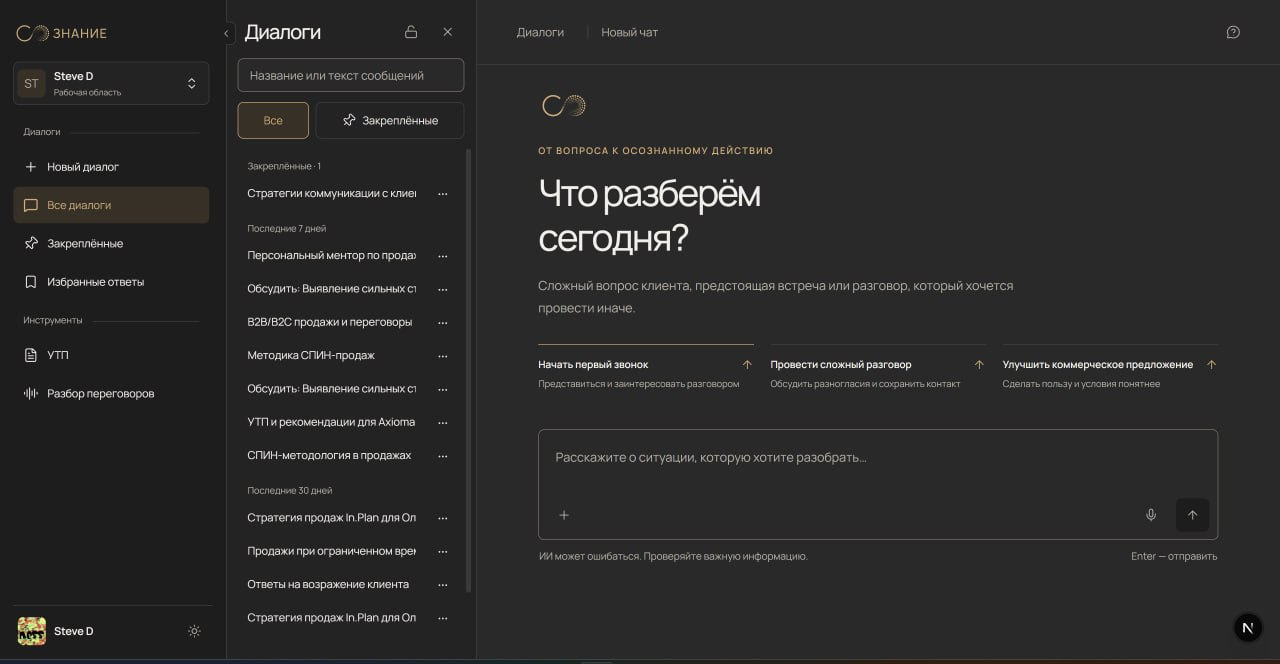The width and height of the screenshot is (1280, 664).
Task: Open options for Ответы на возражение dialog
Action: [443, 585]
